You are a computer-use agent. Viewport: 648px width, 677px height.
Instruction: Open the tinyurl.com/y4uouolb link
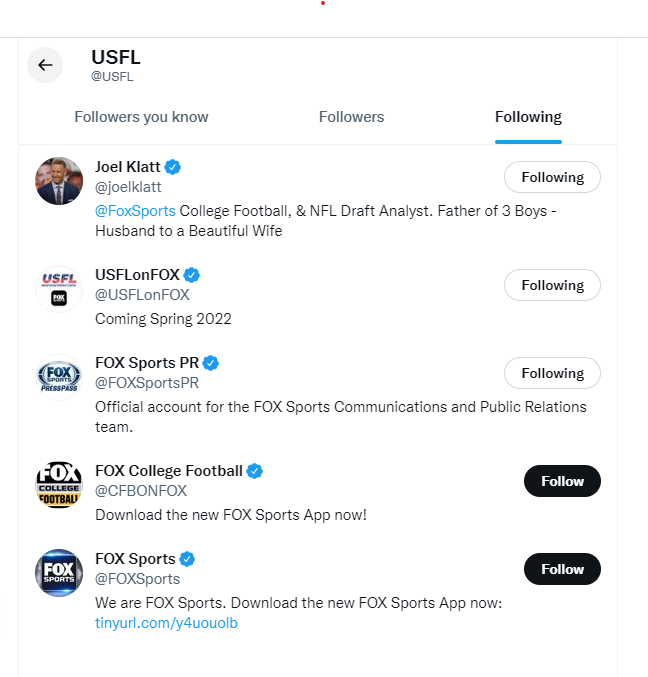click(x=166, y=623)
